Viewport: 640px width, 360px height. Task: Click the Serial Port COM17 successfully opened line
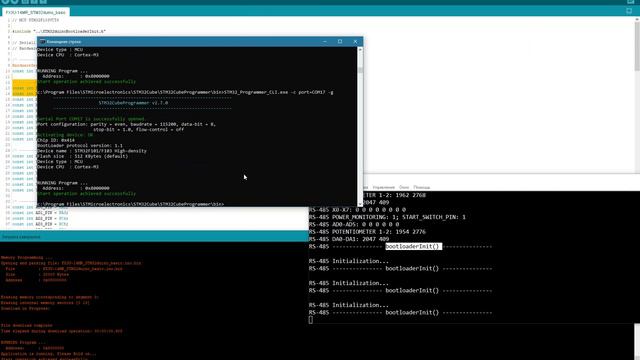91,119
